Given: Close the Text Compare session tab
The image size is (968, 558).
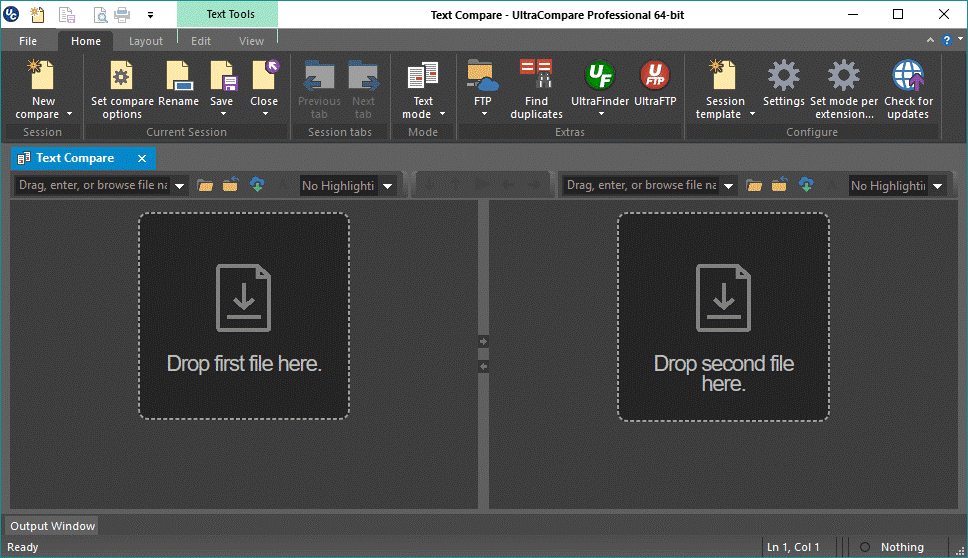Looking at the screenshot, I should point(142,159).
